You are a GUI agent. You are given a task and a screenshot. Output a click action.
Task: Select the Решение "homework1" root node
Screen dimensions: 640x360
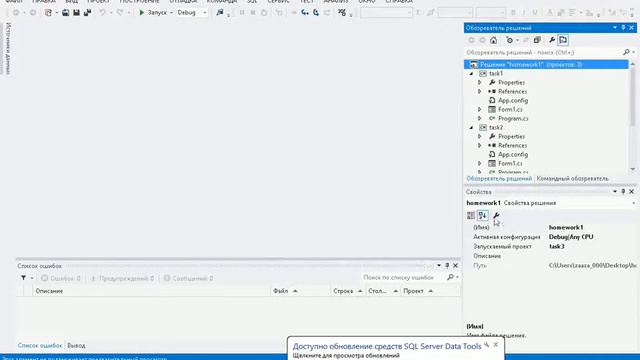[x=546, y=64]
